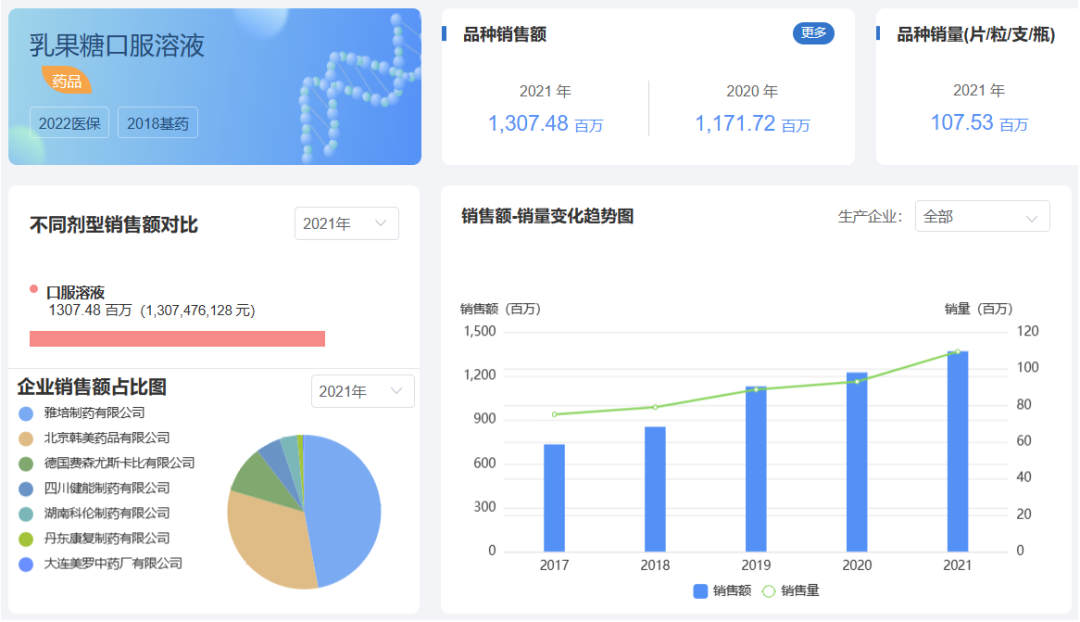
Task: Toggle the 销售额 legend in trend chart
Action: 722,590
